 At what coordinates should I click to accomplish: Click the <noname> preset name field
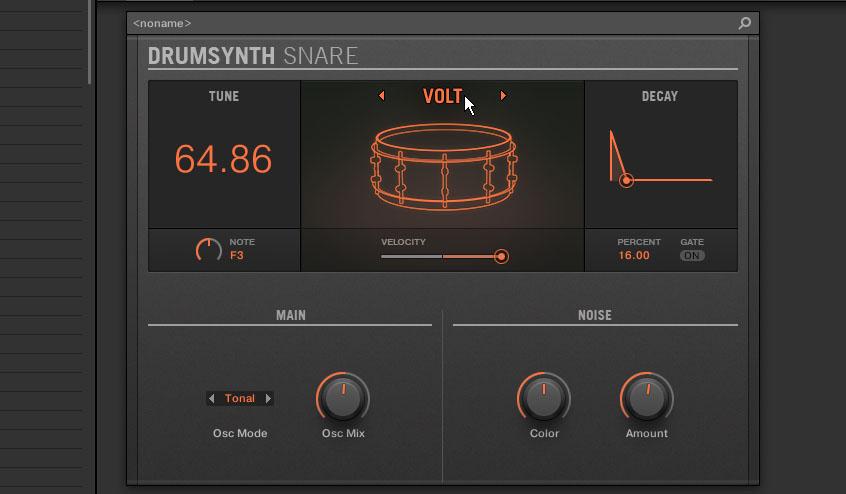coord(162,23)
